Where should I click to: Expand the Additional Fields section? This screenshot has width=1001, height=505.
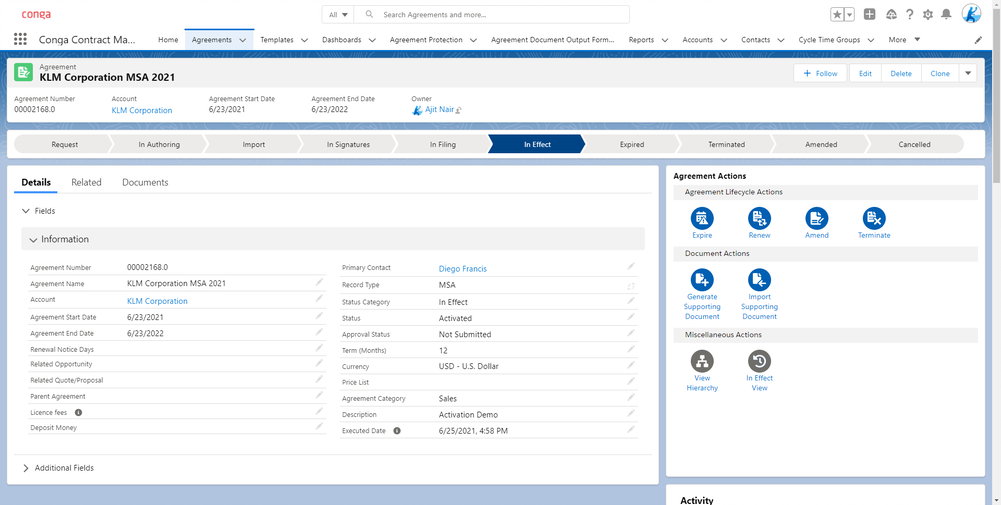[x=26, y=468]
